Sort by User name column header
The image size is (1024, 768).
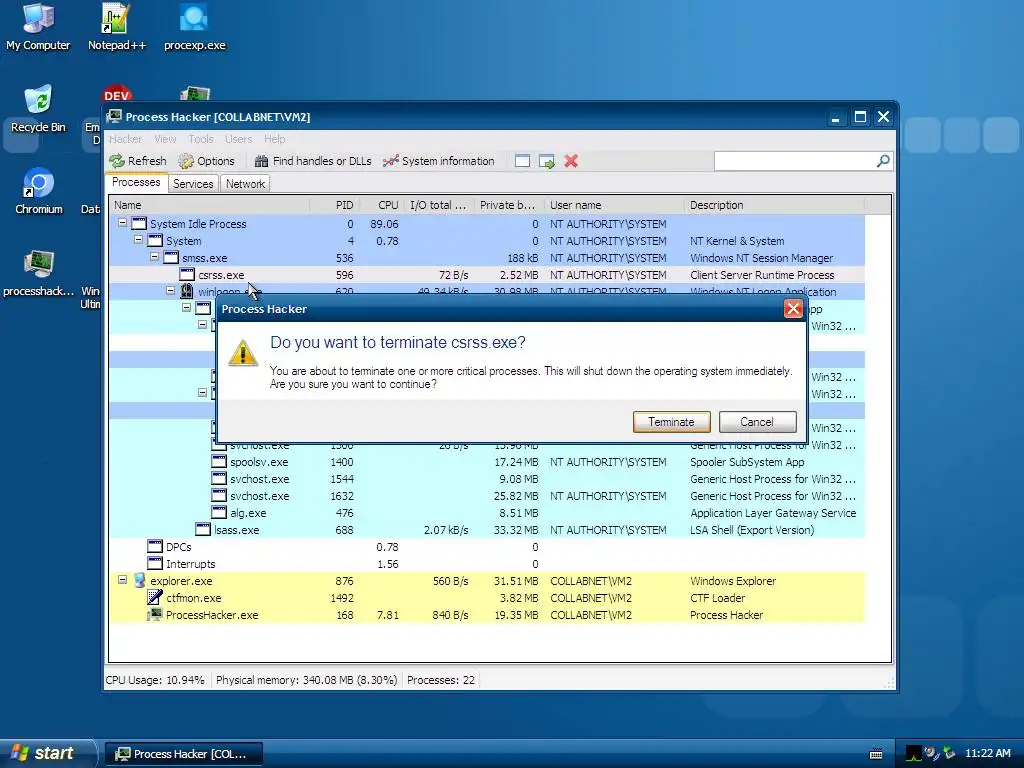coord(614,205)
